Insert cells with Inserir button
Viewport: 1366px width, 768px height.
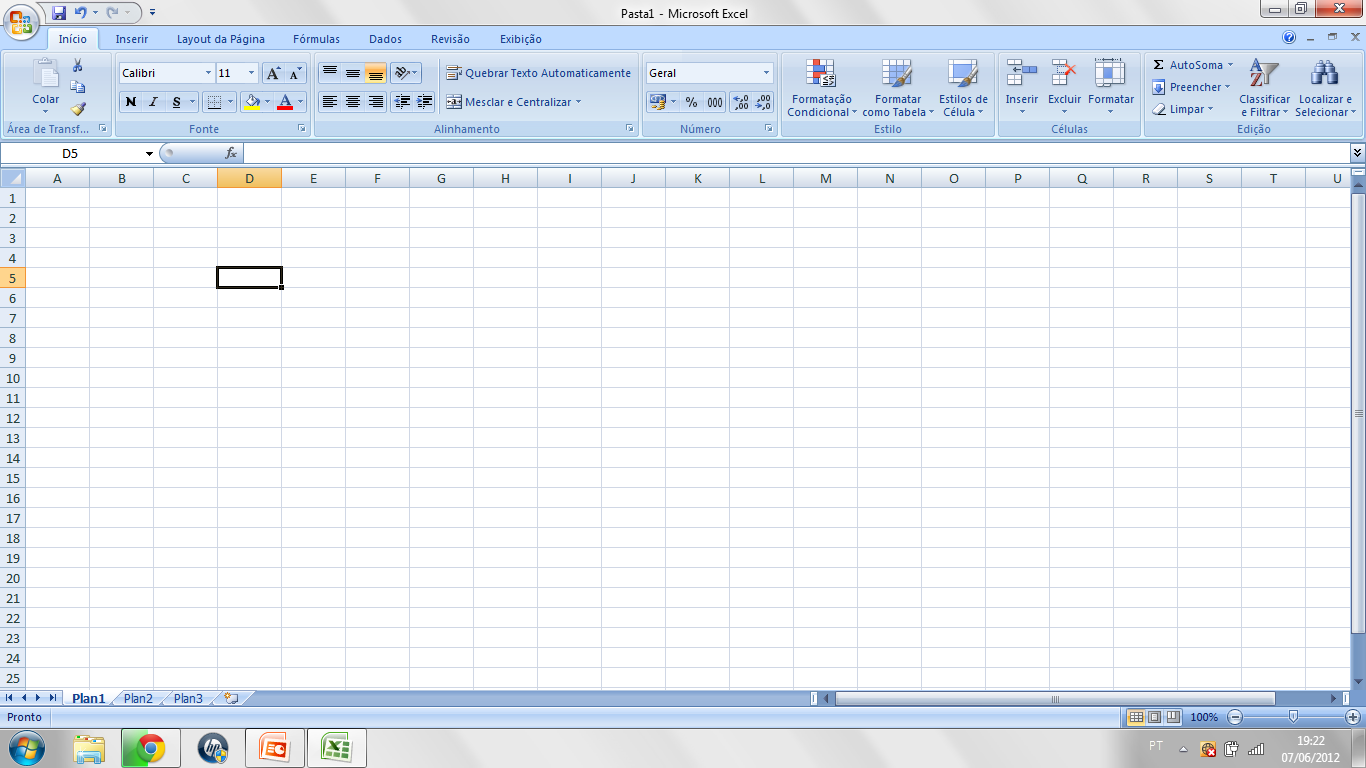pos(1022,88)
